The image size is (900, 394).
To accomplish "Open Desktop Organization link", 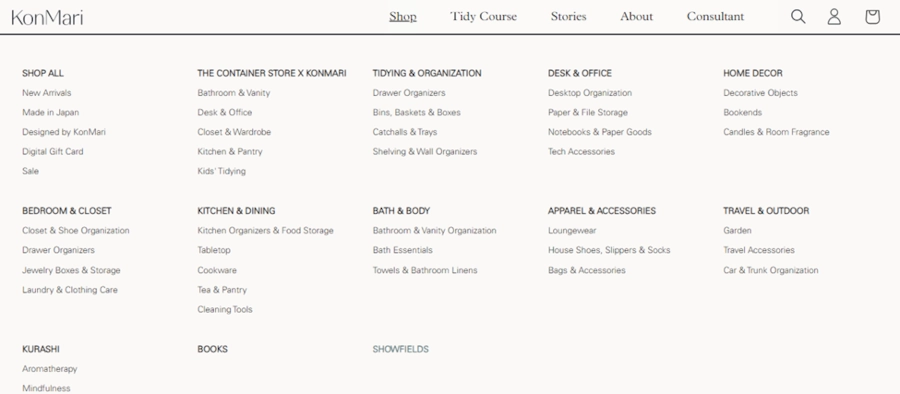I will 590,93.
